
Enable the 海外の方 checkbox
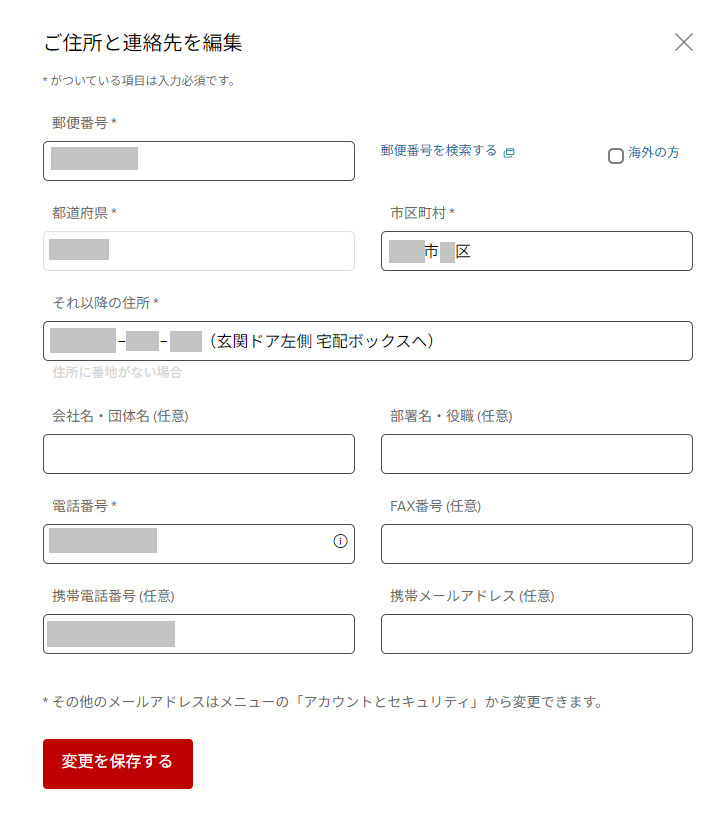(x=616, y=155)
